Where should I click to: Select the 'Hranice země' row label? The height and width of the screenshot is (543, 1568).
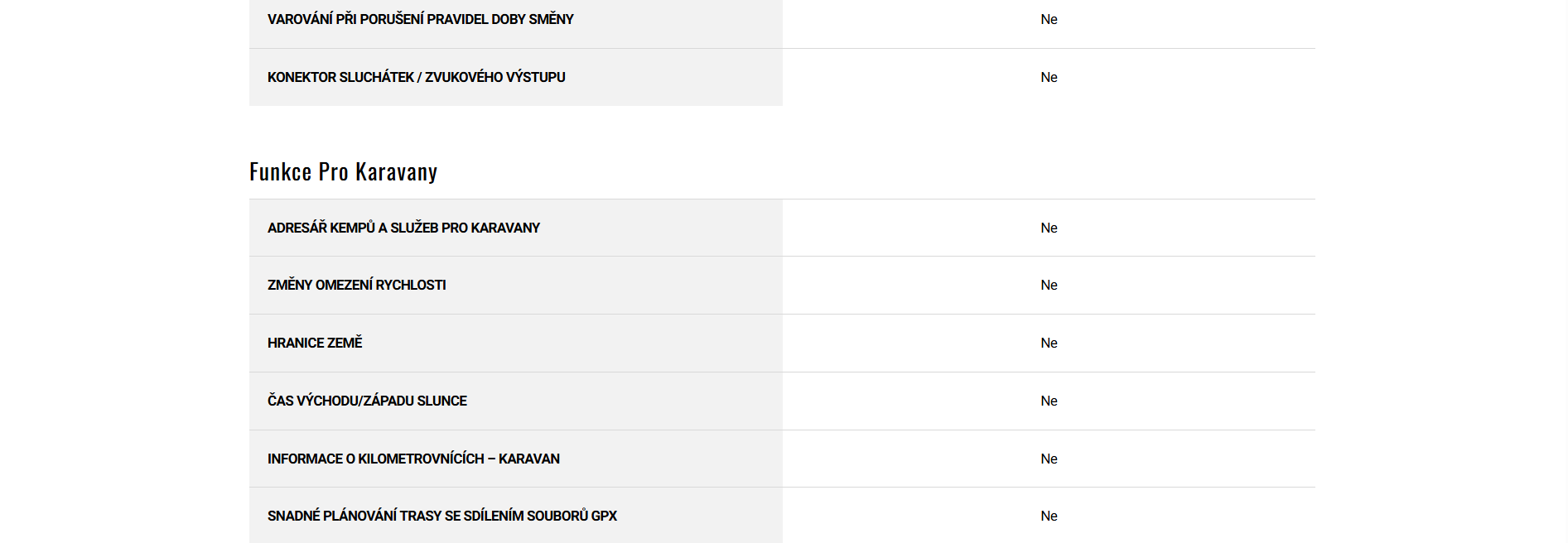pyautogui.click(x=315, y=343)
